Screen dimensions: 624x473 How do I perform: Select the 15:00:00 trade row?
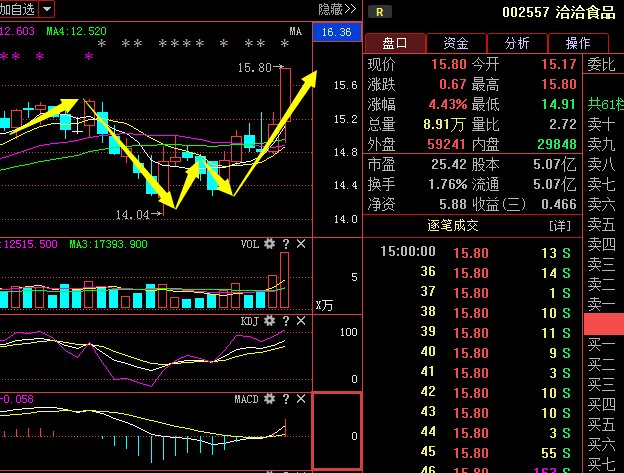(473, 252)
